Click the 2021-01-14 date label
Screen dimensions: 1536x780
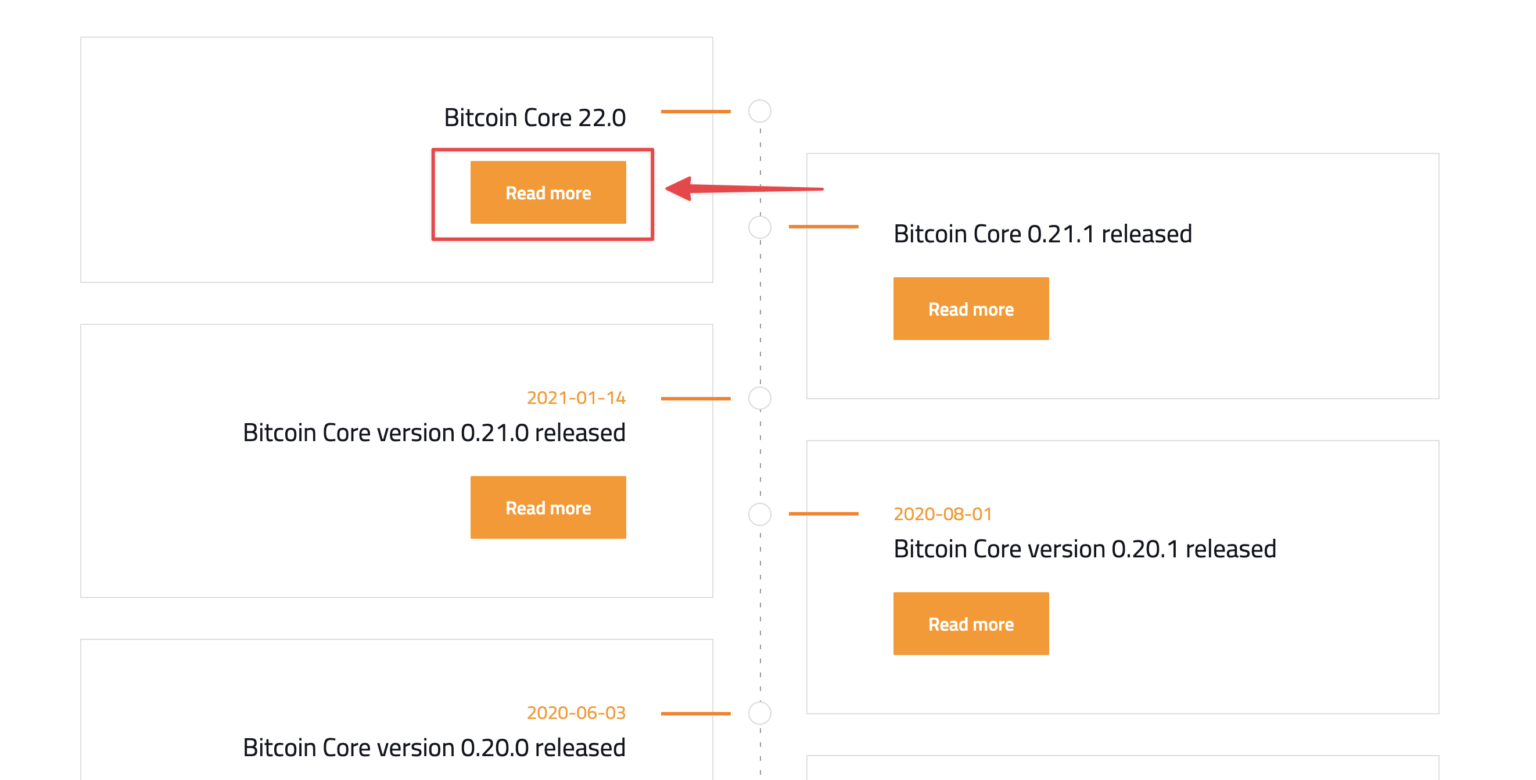click(577, 397)
